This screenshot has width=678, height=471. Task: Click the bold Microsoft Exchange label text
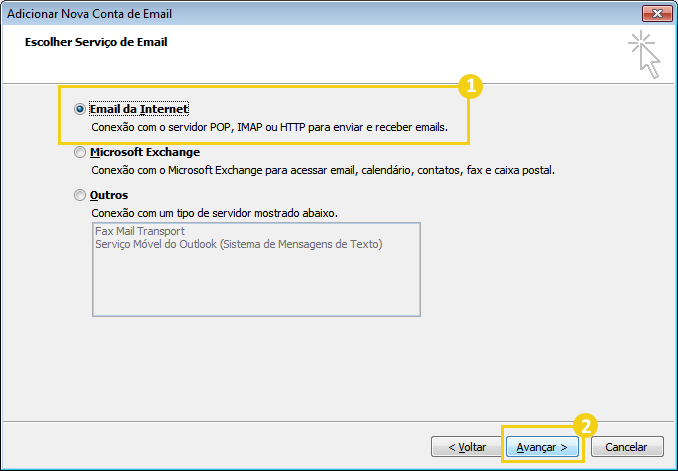[x=145, y=153]
